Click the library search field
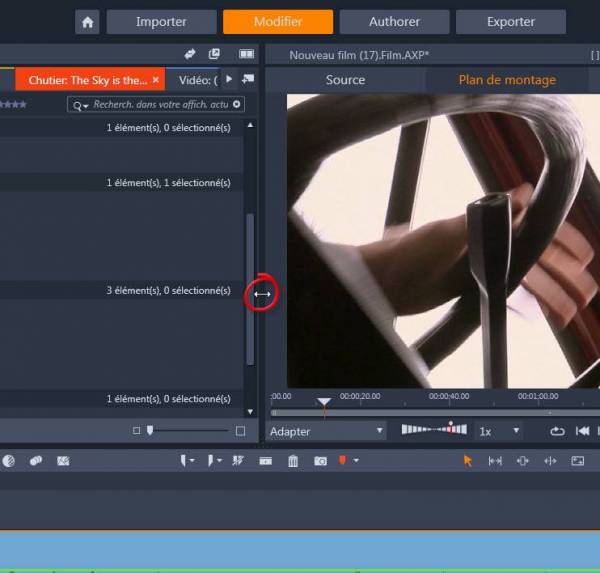Image resolution: width=600 pixels, height=573 pixels. coord(160,104)
